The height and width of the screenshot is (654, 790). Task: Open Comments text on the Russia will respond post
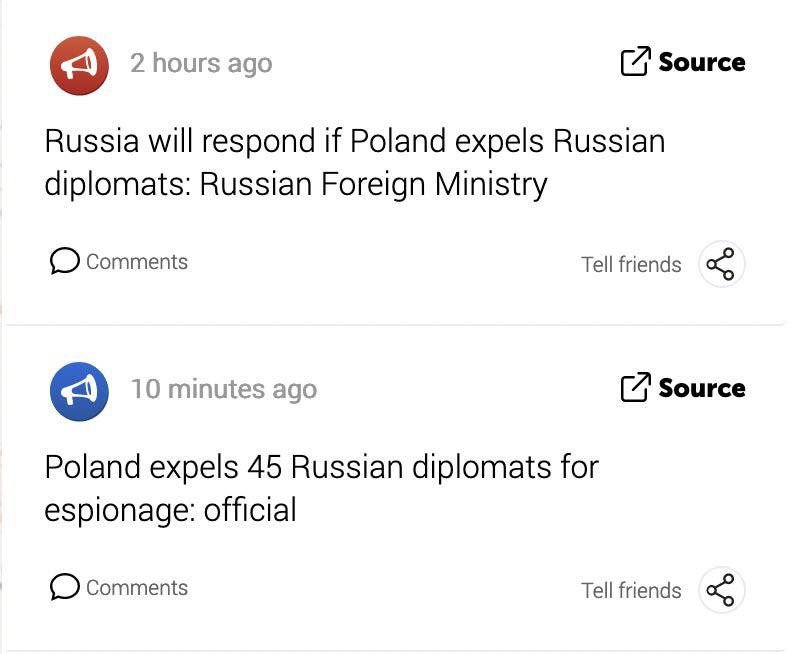tap(137, 262)
